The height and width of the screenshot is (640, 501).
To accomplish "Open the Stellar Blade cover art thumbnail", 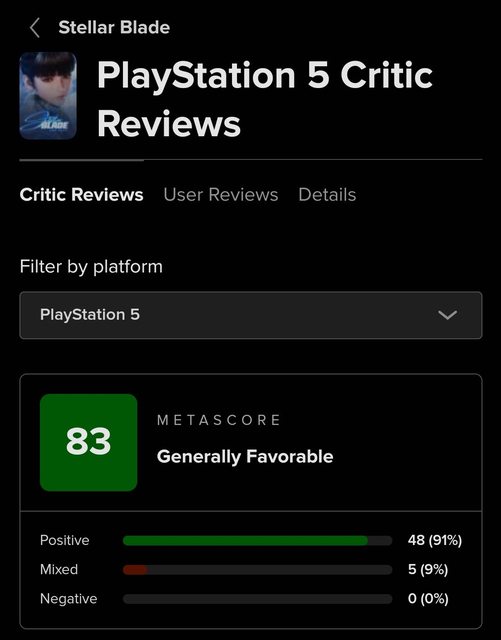I will tap(48, 96).
